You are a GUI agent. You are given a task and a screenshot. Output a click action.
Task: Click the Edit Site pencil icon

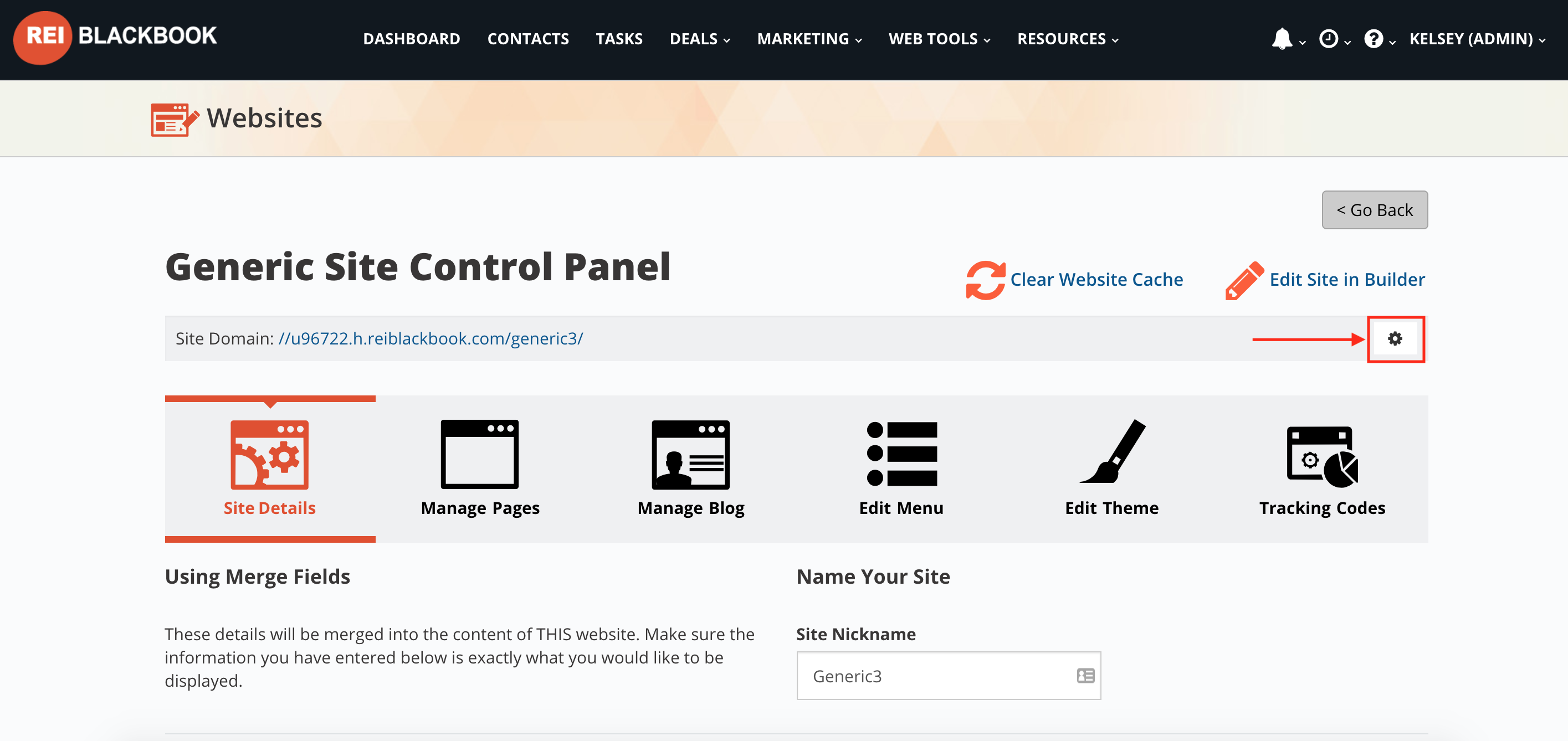1245,280
